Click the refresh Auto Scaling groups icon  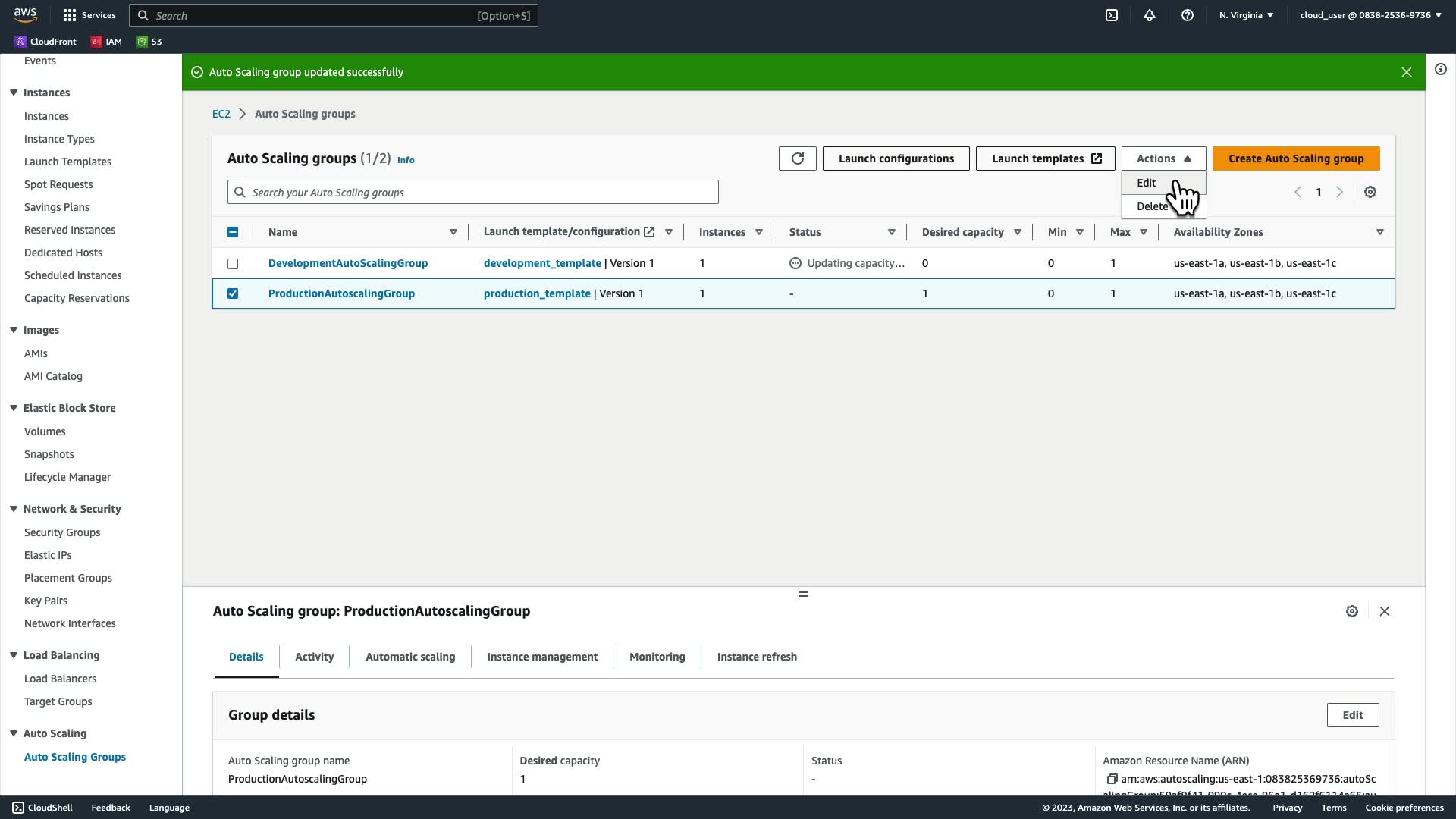point(797,158)
